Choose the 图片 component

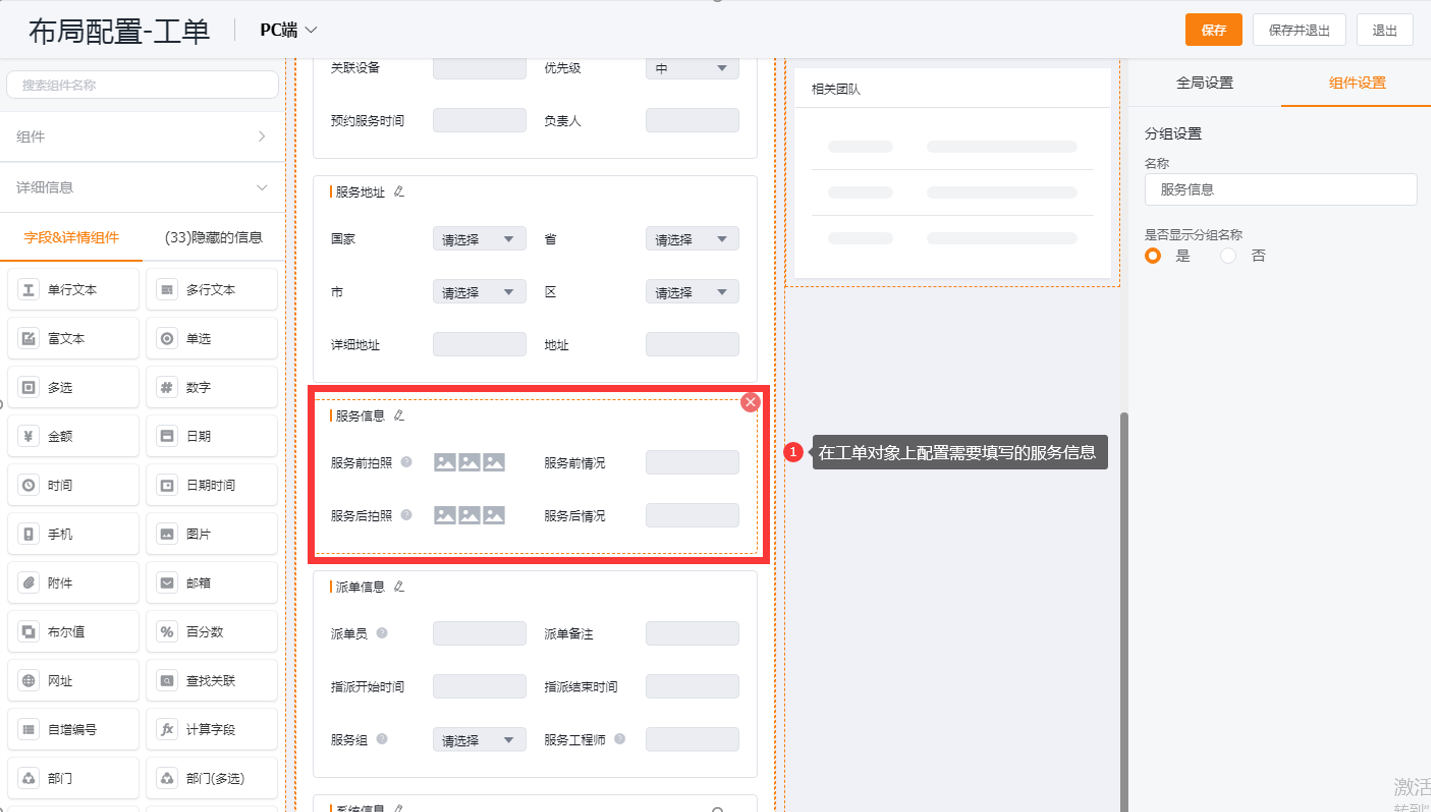212,534
